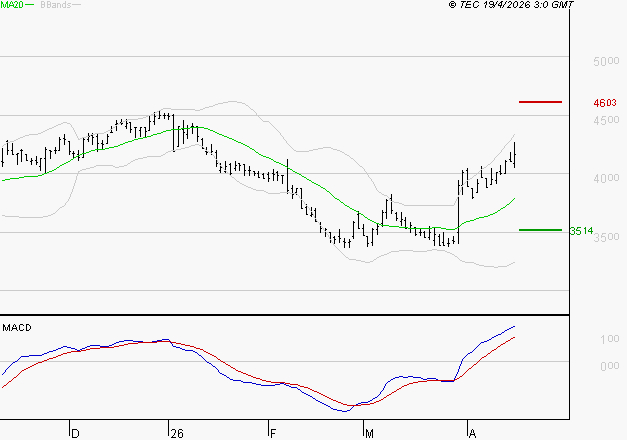Click the M month marker on time axis
Viewport: 627px width, 440px height.
(x=369, y=434)
